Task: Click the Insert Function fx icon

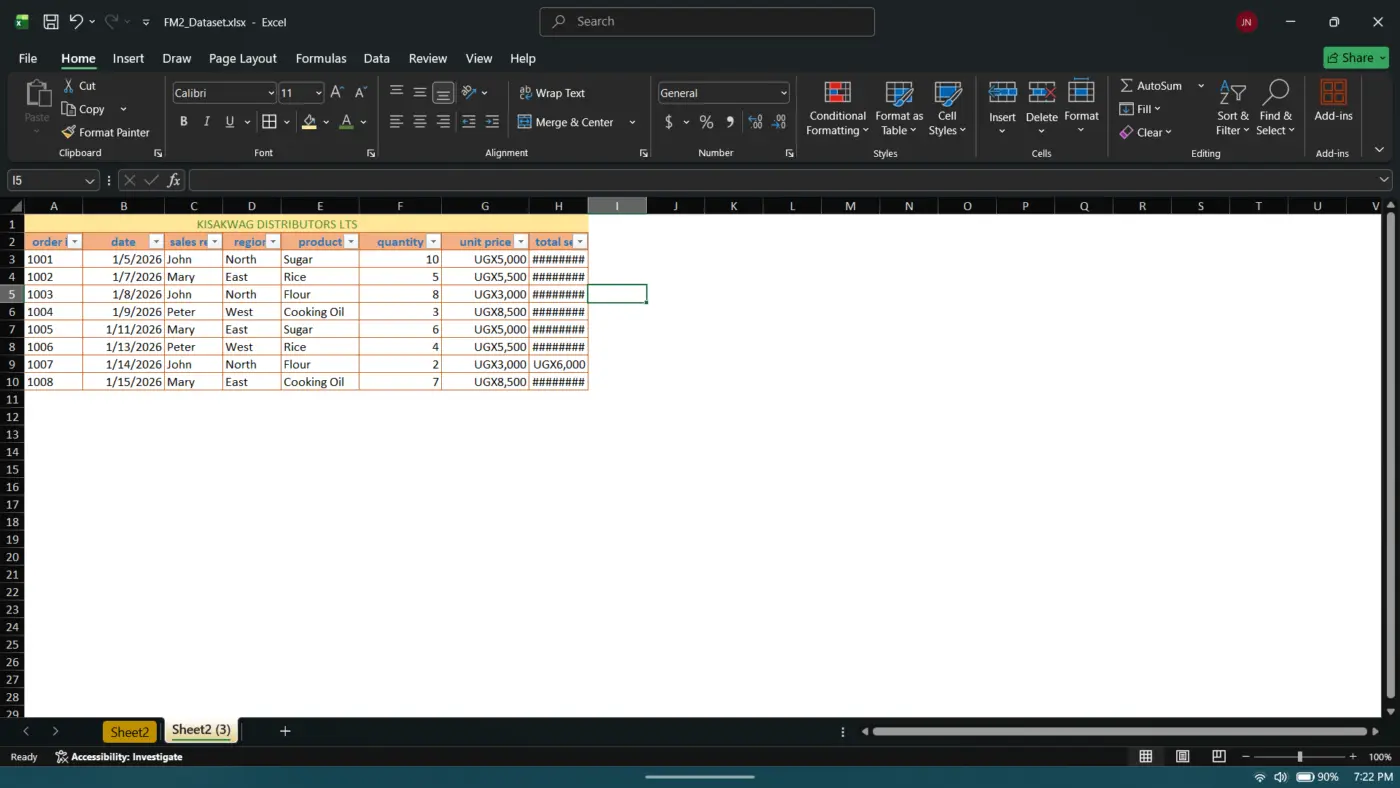Action: click(174, 180)
